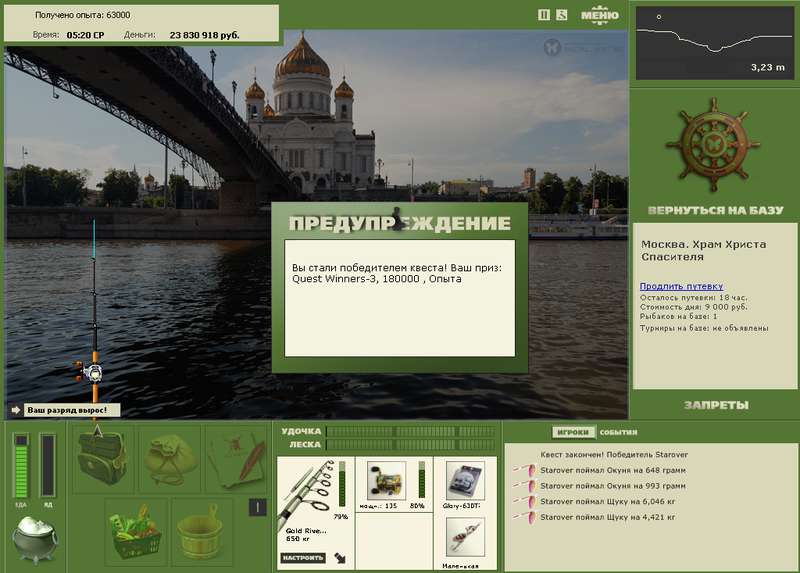Click the time value 05:20 СР
The image size is (800, 573).
pyautogui.click(x=85, y=35)
